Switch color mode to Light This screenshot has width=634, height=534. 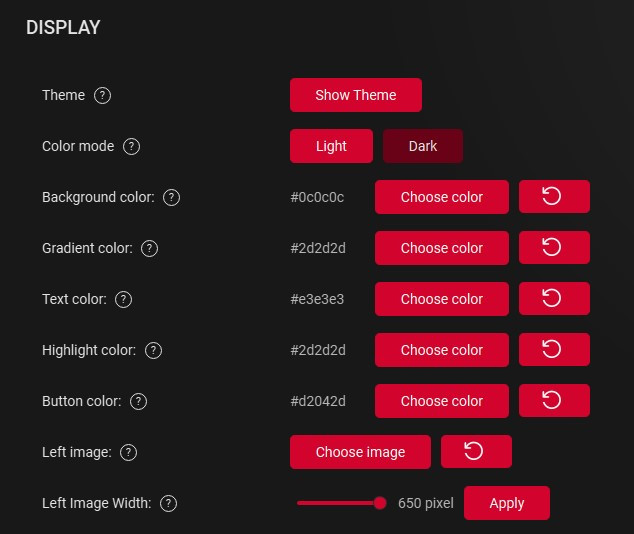[x=331, y=146]
